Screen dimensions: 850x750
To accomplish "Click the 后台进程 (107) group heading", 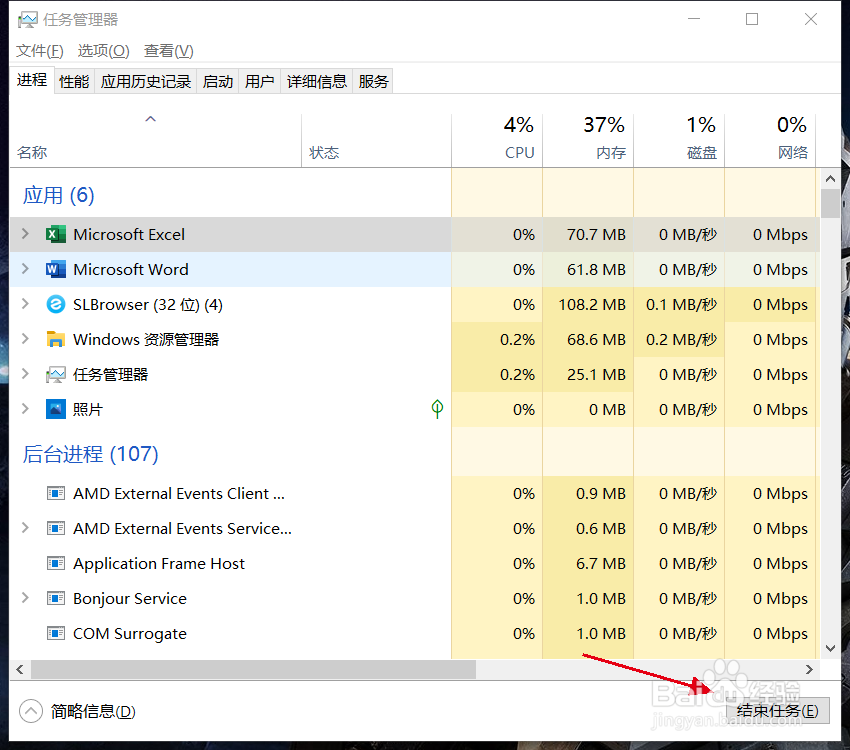I will pyautogui.click(x=91, y=454).
